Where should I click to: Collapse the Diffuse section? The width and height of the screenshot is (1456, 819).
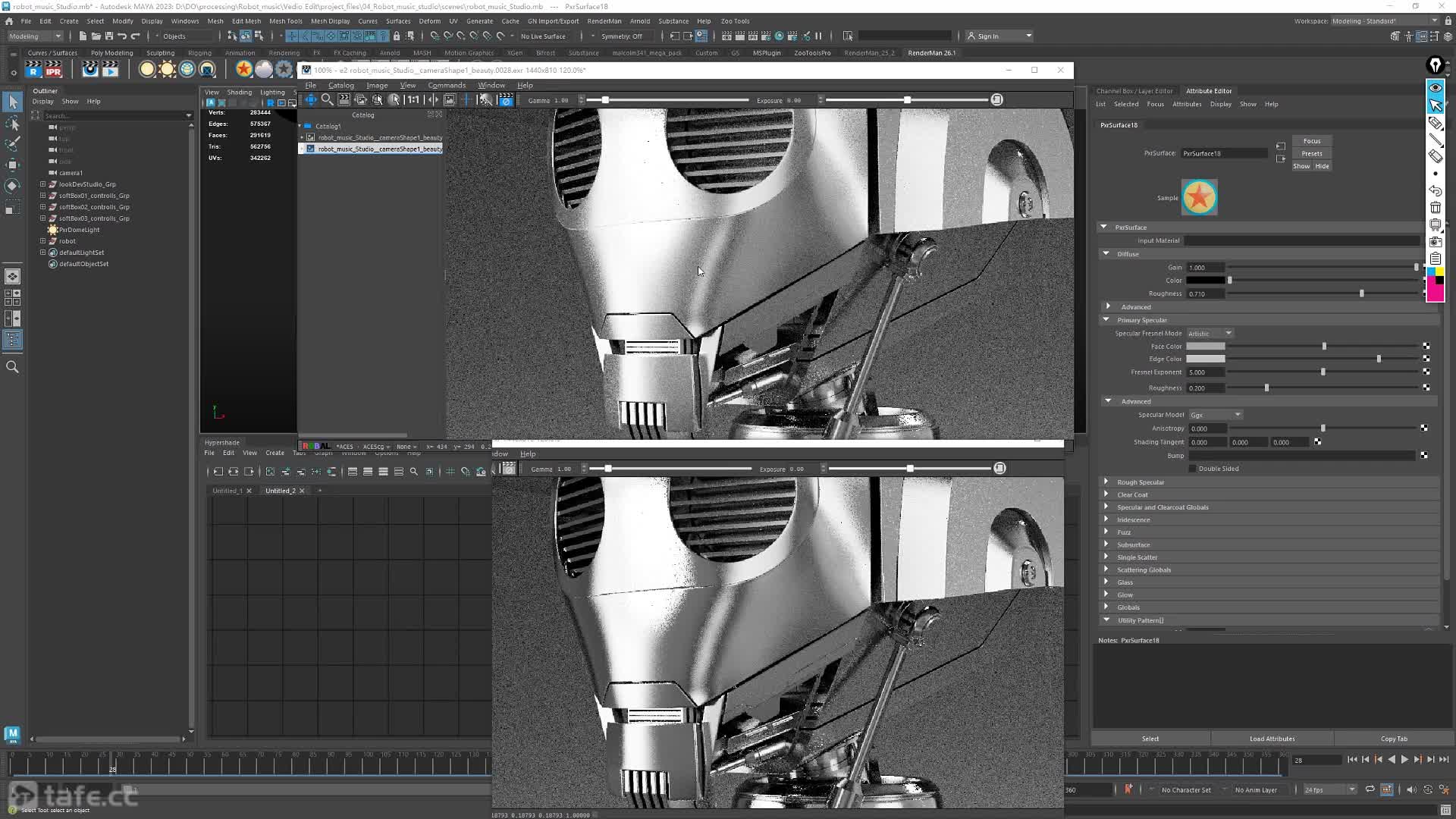[x=1106, y=254]
